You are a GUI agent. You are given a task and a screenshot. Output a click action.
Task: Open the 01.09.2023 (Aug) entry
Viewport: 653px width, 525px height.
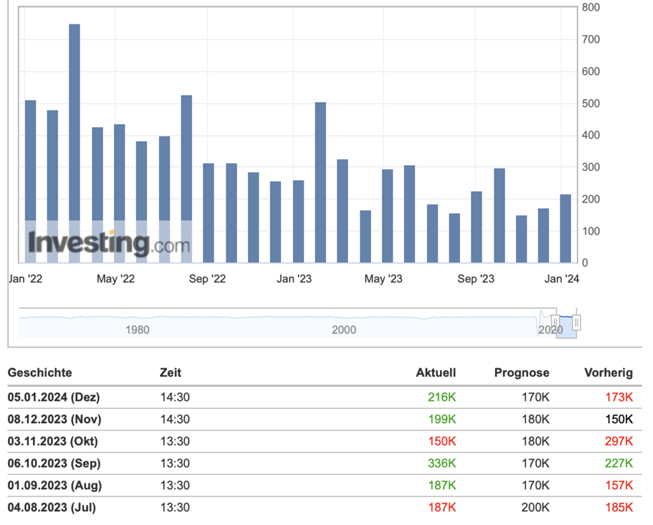(60, 485)
